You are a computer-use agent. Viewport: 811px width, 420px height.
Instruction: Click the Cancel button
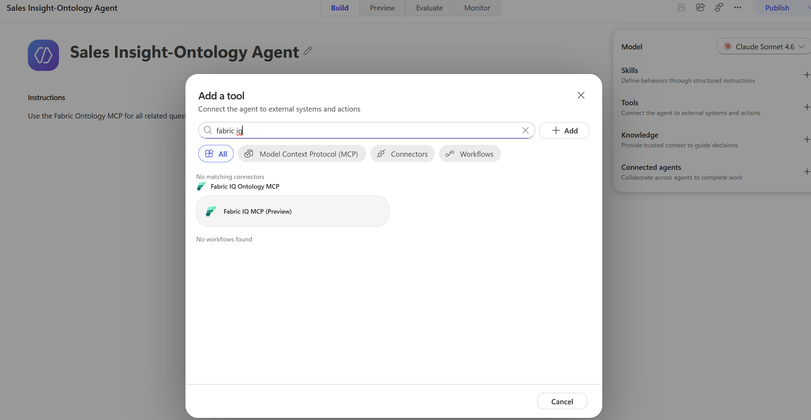[562, 401]
